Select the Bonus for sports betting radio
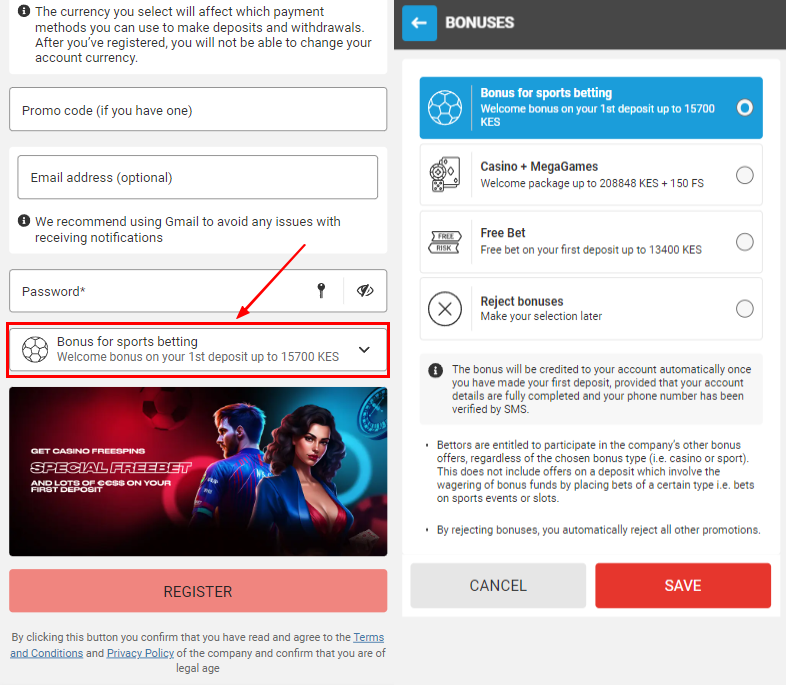 (744, 107)
